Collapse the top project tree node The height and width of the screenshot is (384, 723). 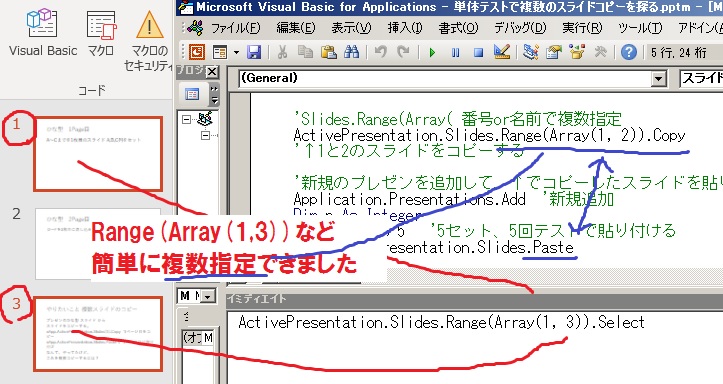(x=186, y=120)
